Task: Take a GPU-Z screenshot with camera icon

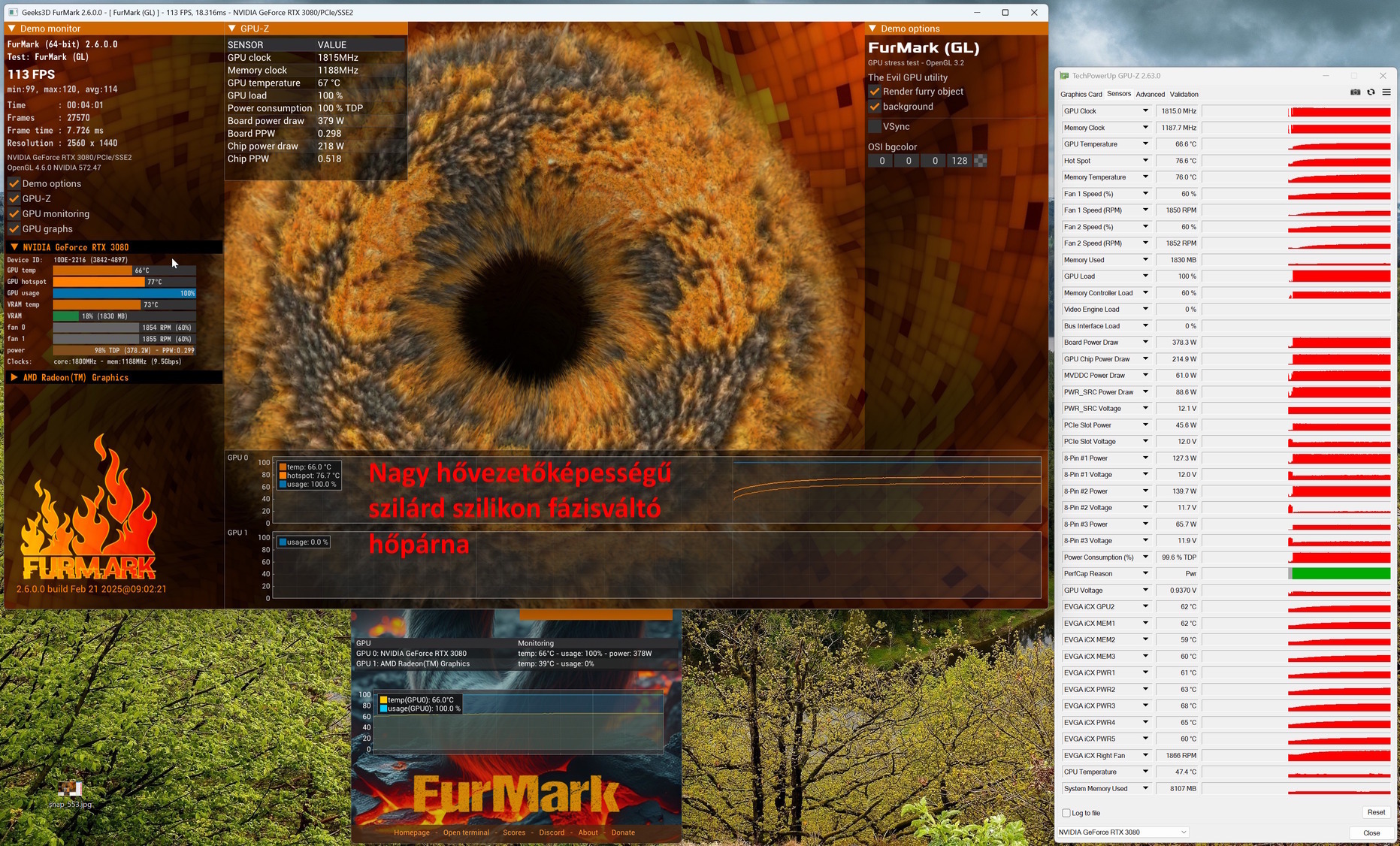Action: [x=1355, y=92]
